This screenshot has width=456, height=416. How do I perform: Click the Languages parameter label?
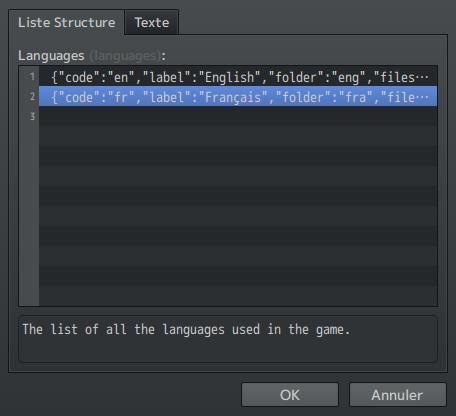coord(92,56)
